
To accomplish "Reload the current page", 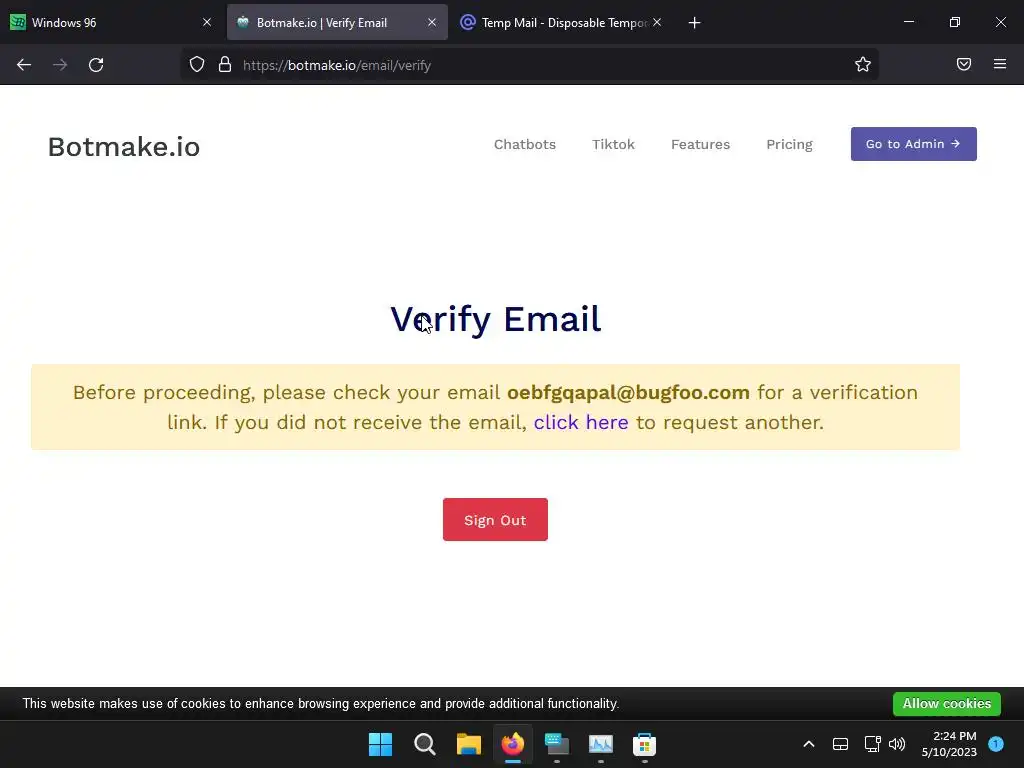I will 96,65.
